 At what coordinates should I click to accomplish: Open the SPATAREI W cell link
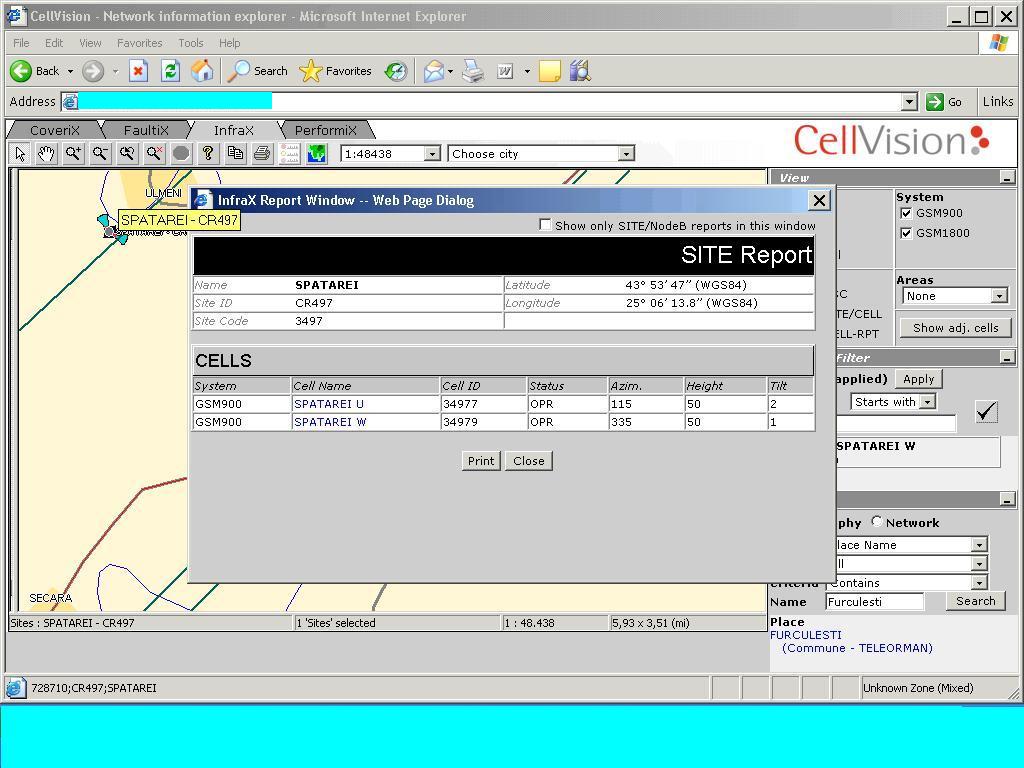[330, 422]
